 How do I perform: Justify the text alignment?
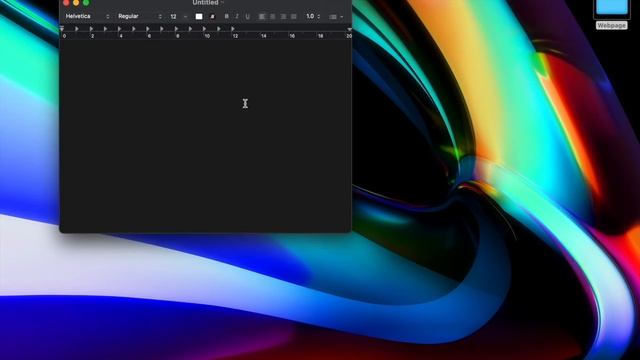[x=293, y=16]
